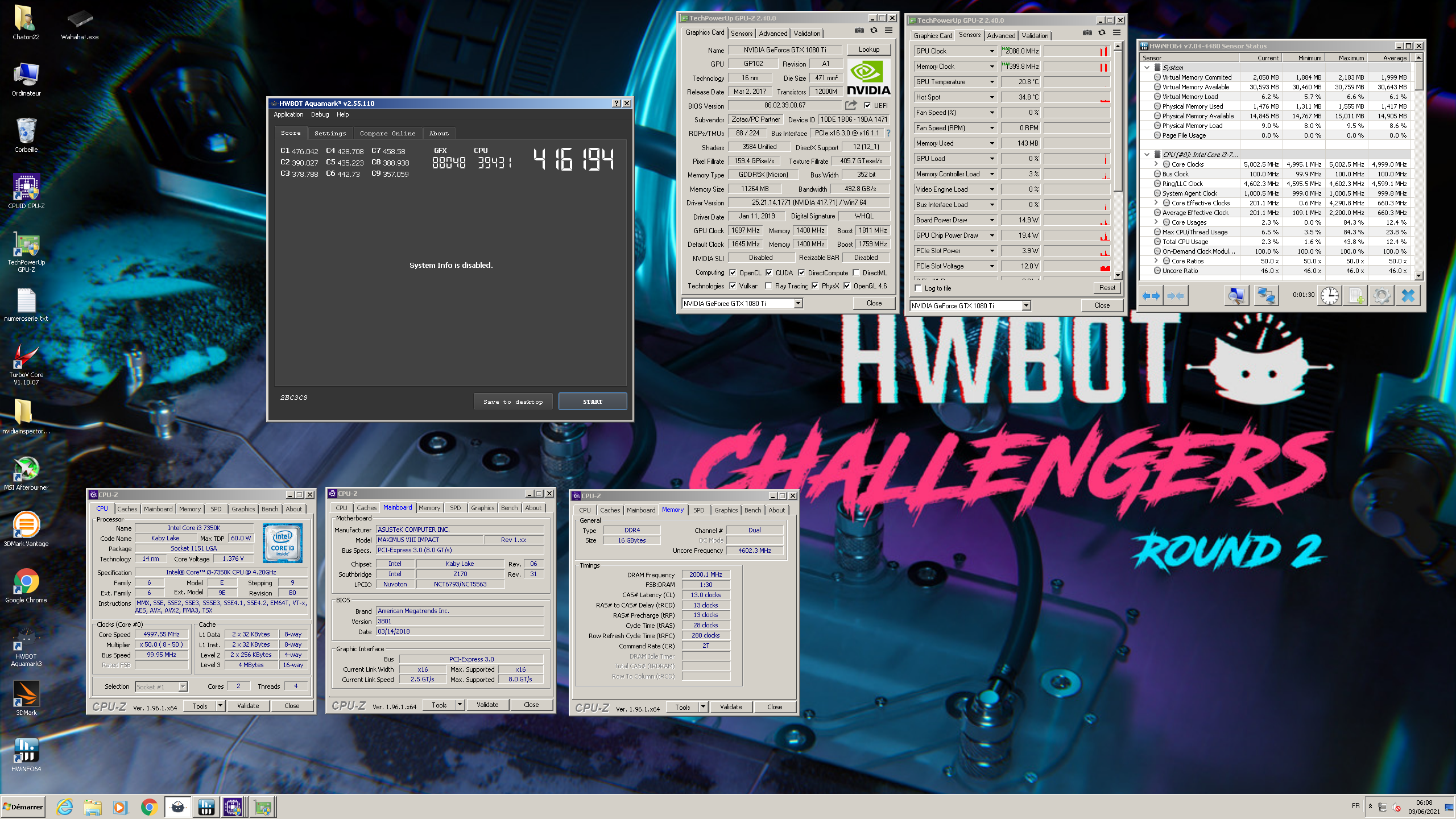
Task: Toggle the DirectML checkbox
Action: pos(856,272)
